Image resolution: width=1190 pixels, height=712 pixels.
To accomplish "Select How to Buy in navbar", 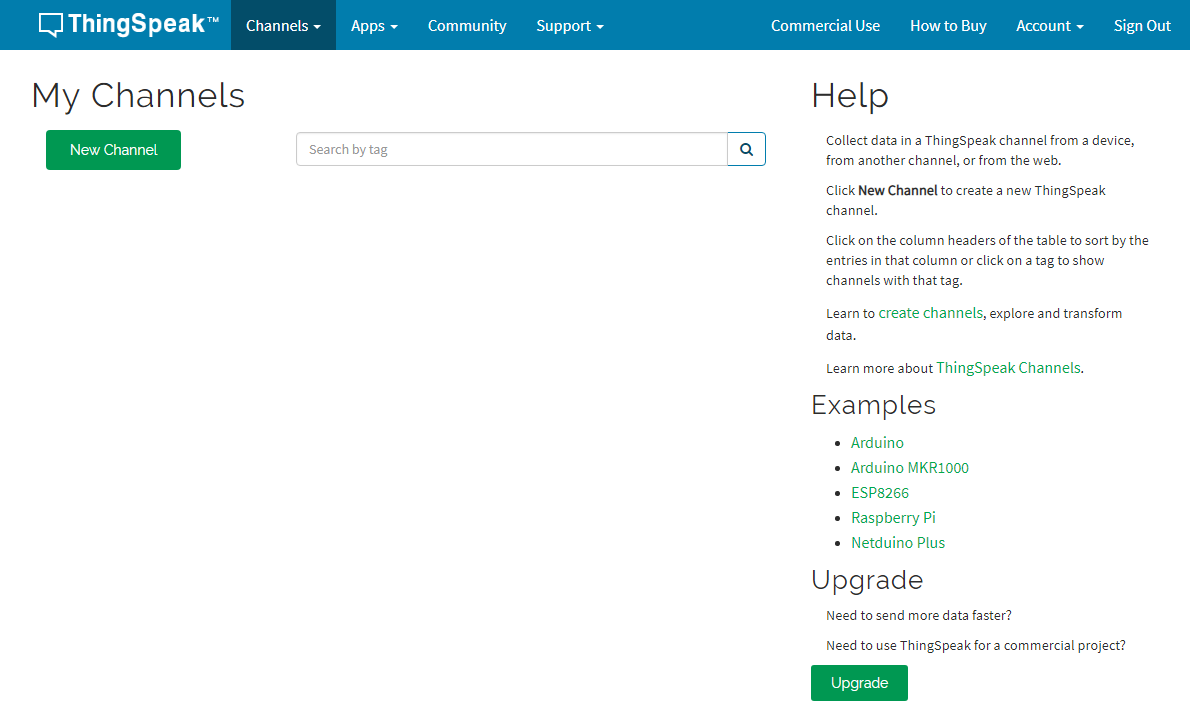I will 948,26.
